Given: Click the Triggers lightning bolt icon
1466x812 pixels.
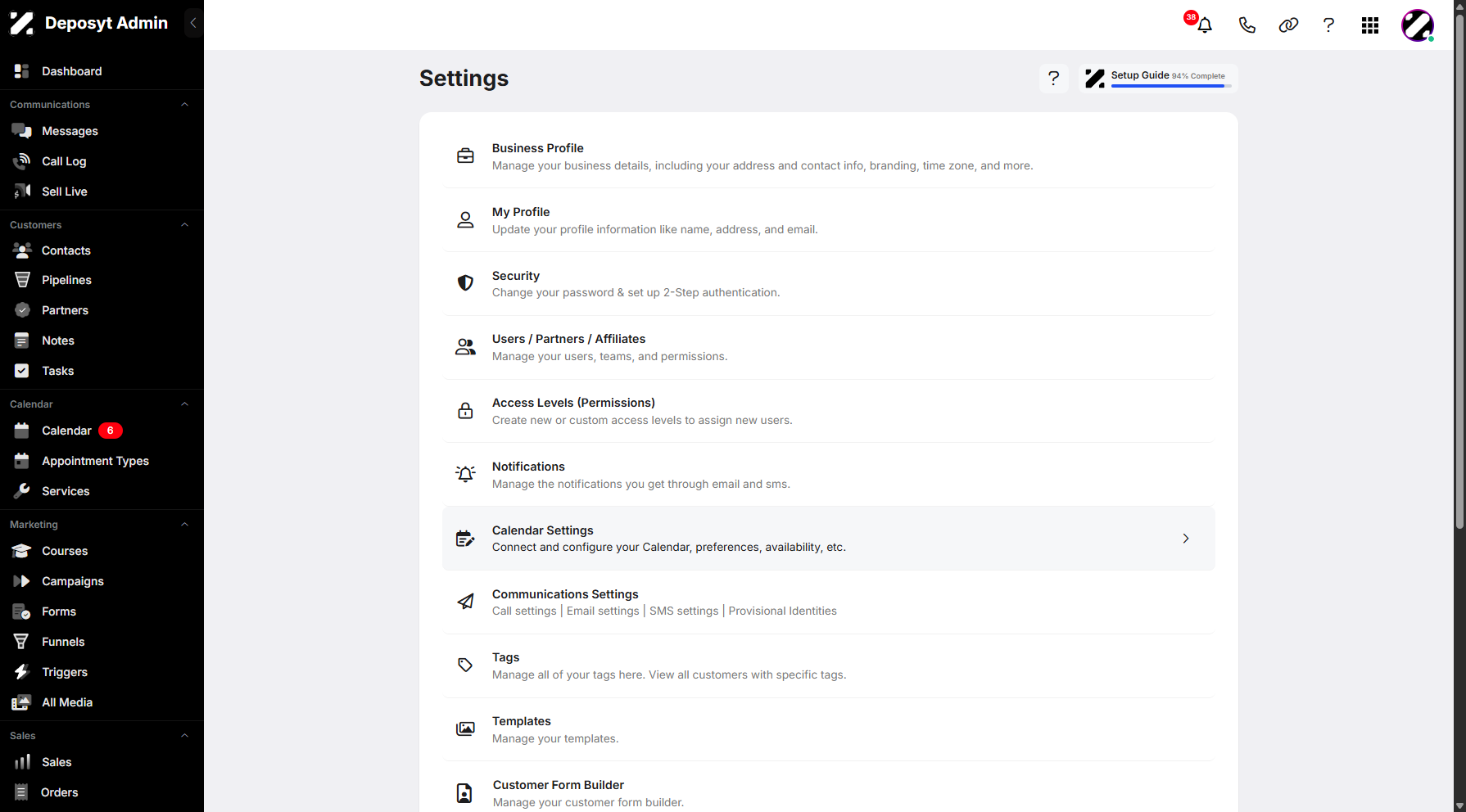Looking at the screenshot, I should [22, 672].
